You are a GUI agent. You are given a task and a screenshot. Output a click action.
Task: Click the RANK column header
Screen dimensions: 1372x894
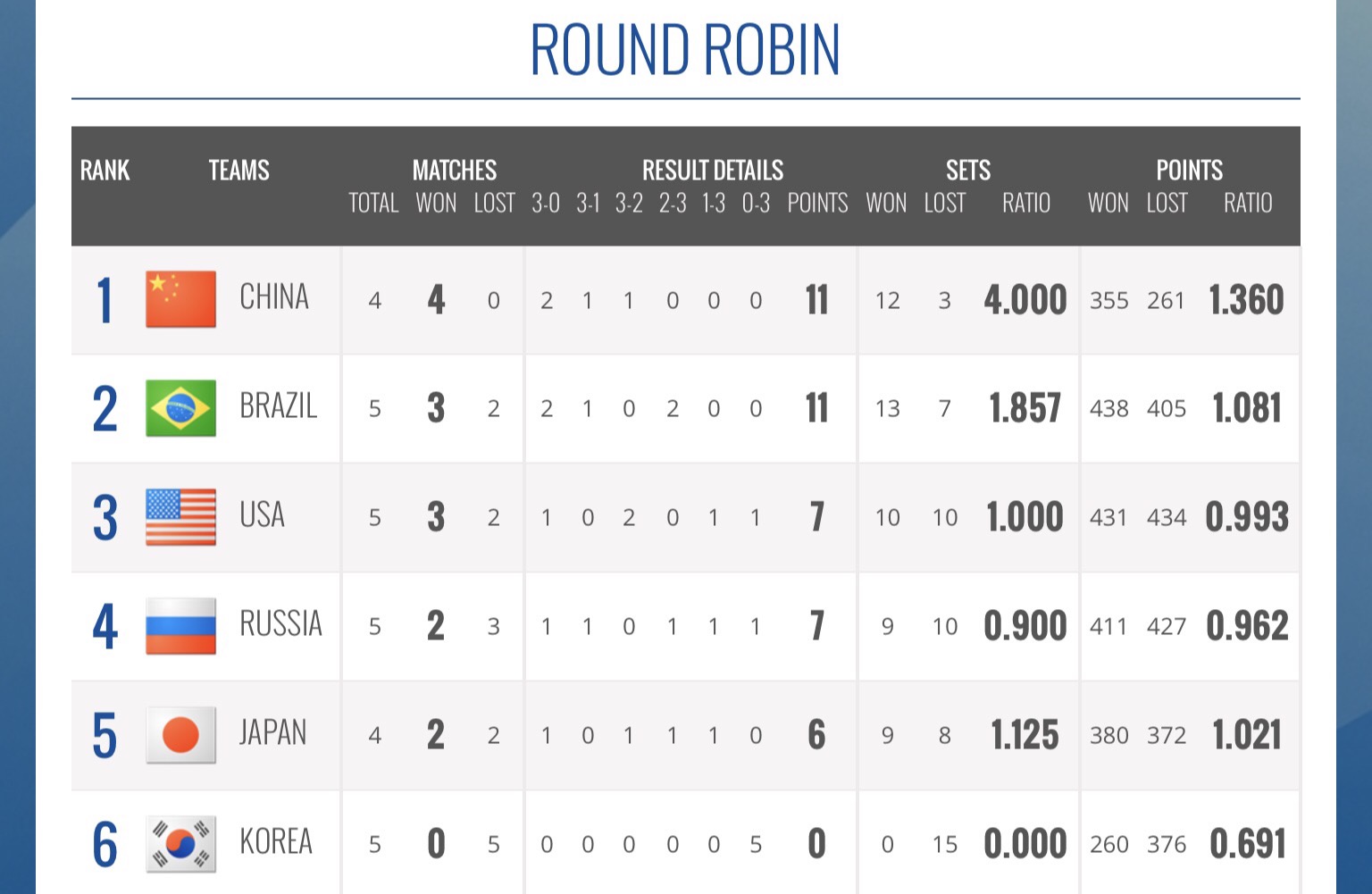point(105,171)
